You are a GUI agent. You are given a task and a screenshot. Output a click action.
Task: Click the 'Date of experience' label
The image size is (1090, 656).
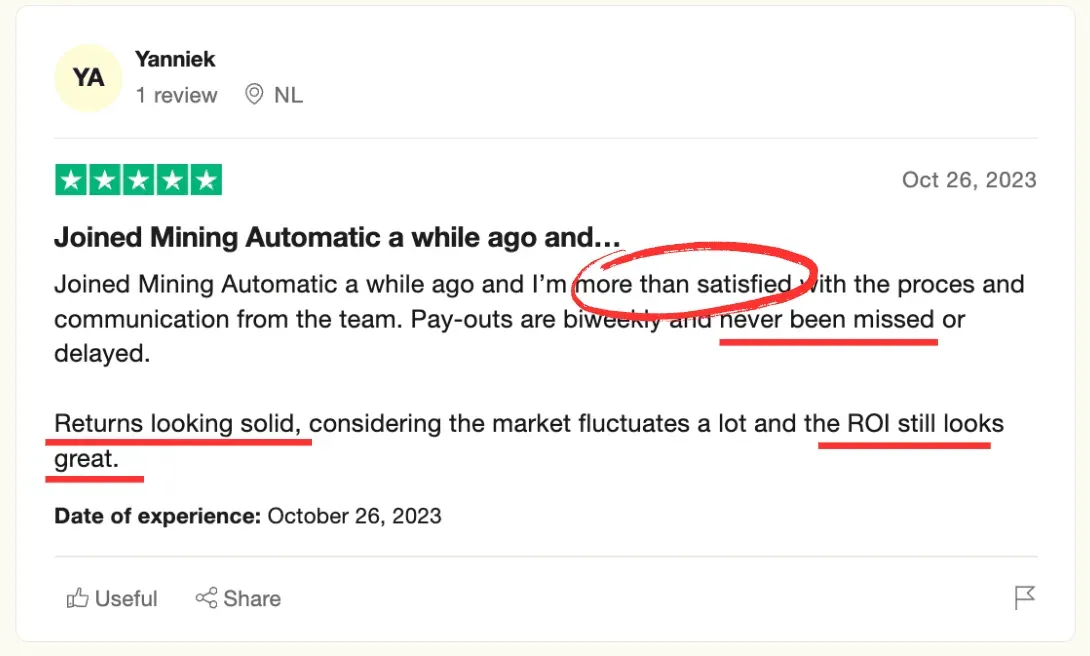pyautogui.click(x=157, y=516)
